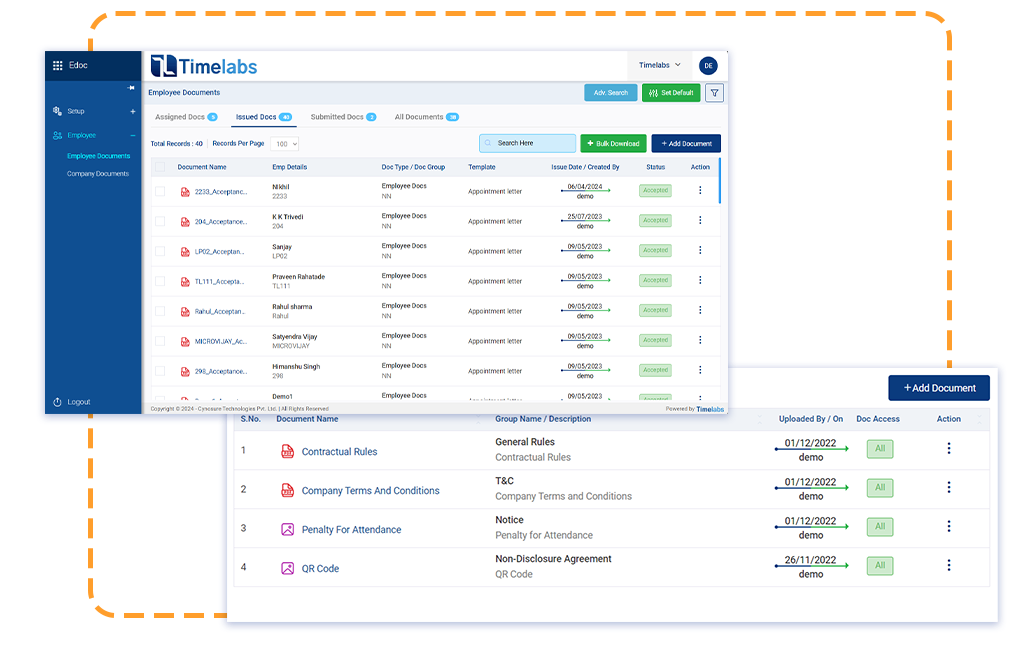This screenshot has width=1024, height=650.
Task: Open action menu for Praveen Rahatade's row
Action: pos(700,280)
